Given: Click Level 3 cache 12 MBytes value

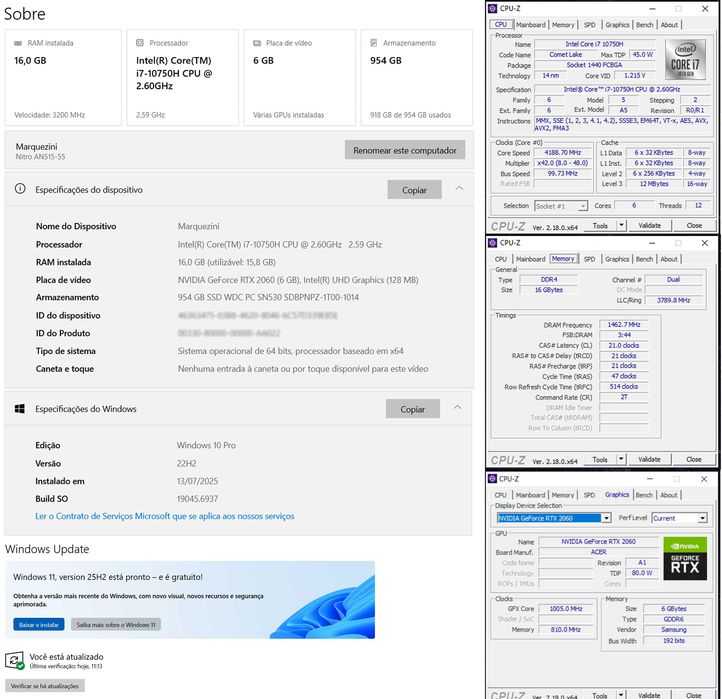Looking at the screenshot, I should (x=654, y=184).
